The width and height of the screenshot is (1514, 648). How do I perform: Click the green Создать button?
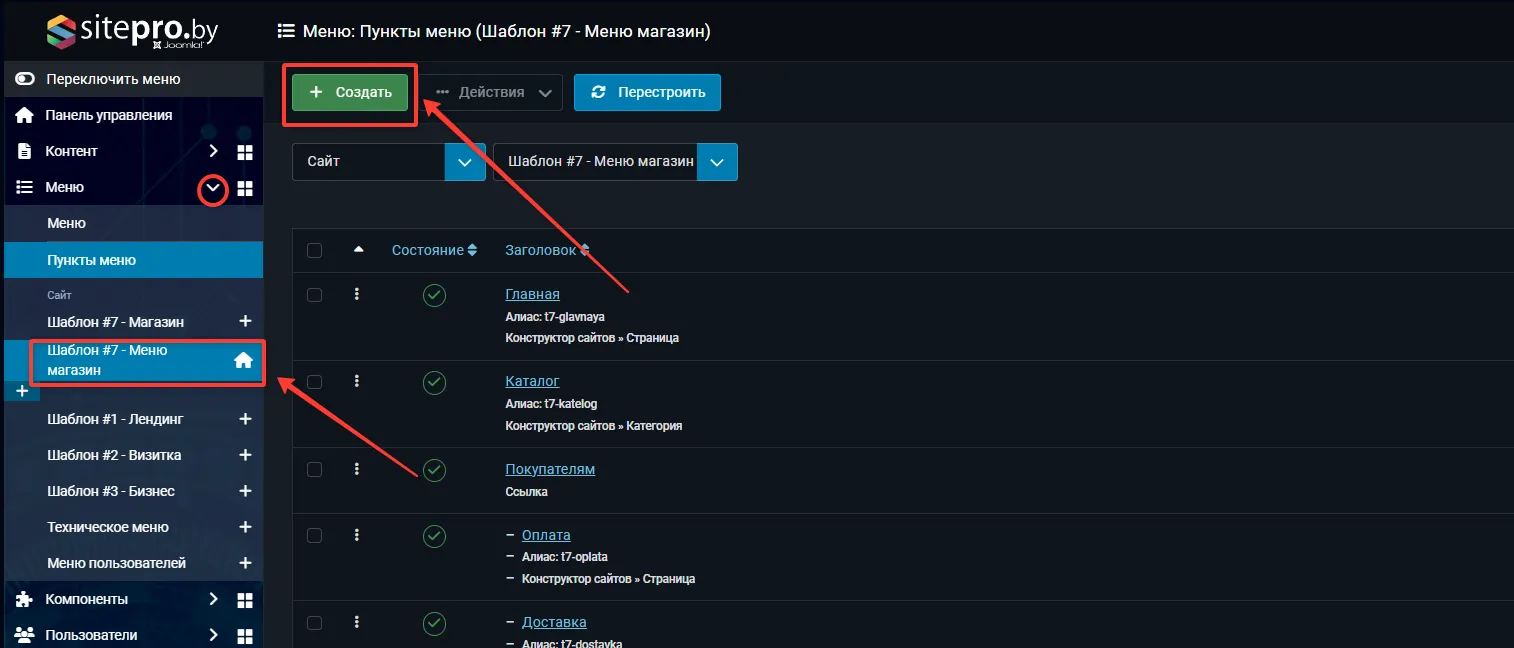tap(350, 92)
